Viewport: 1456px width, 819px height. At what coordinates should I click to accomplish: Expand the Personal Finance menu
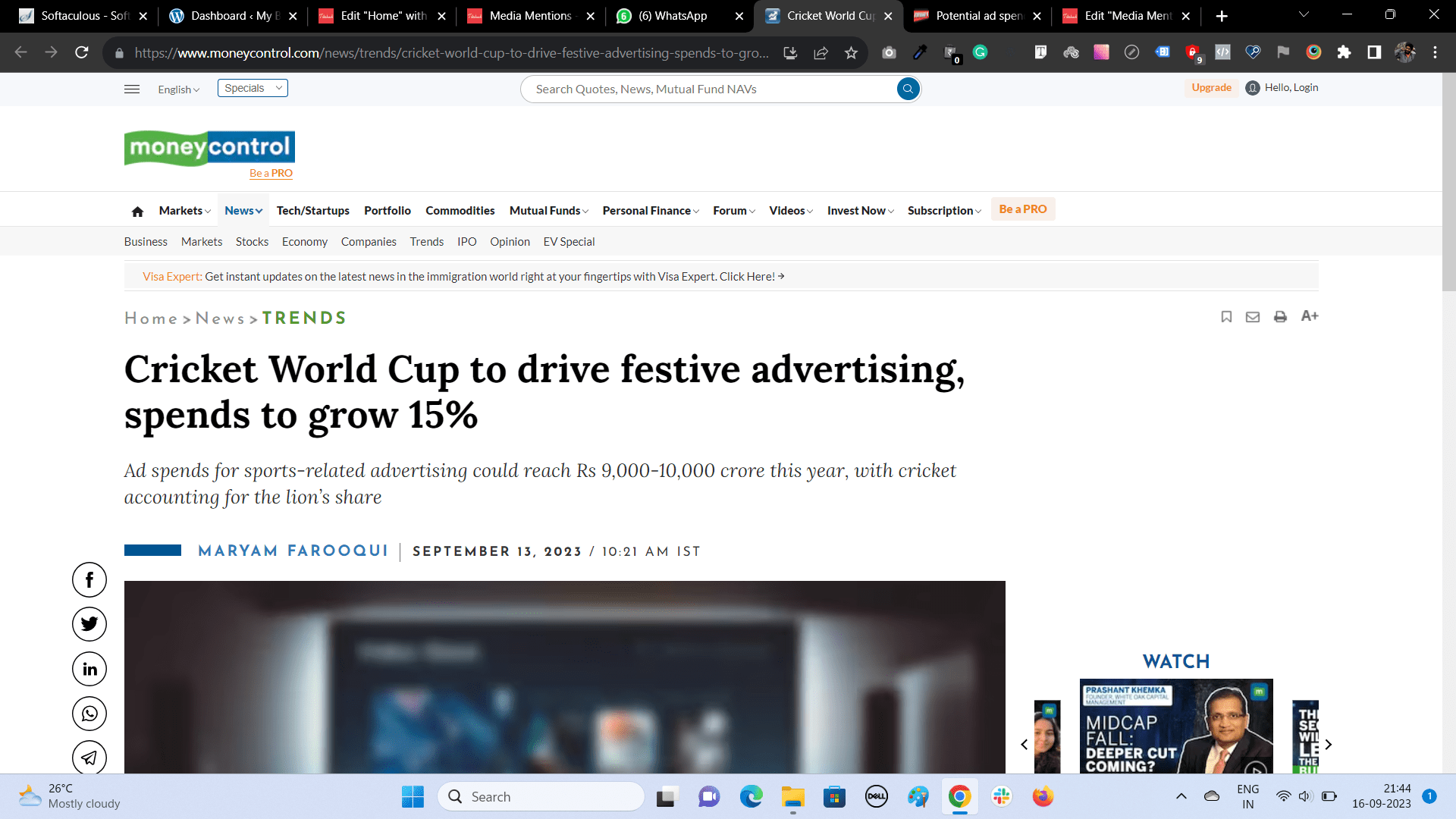[x=651, y=211]
